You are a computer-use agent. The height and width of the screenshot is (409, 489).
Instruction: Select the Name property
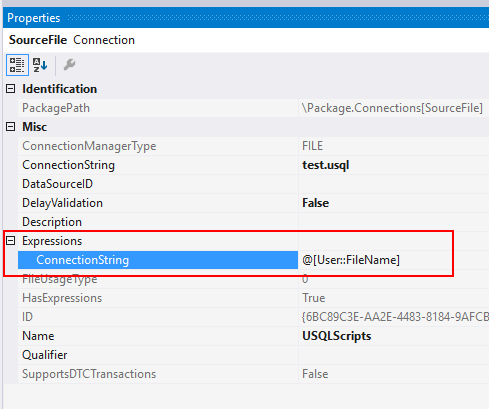[38, 336]
